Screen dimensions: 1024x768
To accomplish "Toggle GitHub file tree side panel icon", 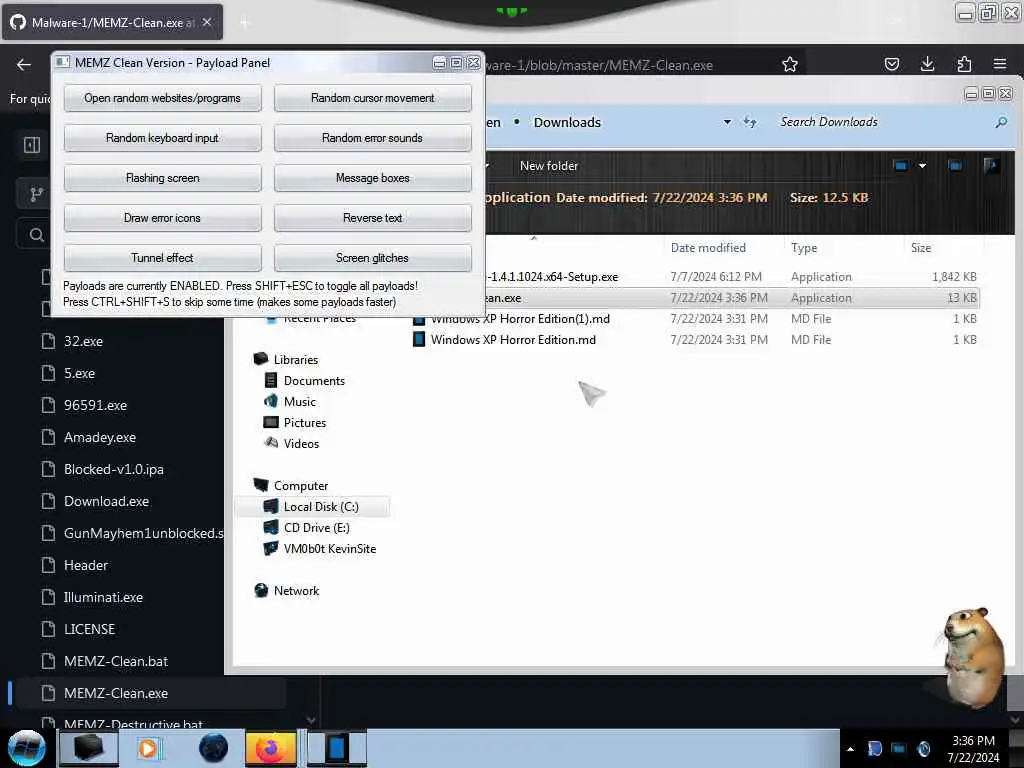I will [32, 145].
